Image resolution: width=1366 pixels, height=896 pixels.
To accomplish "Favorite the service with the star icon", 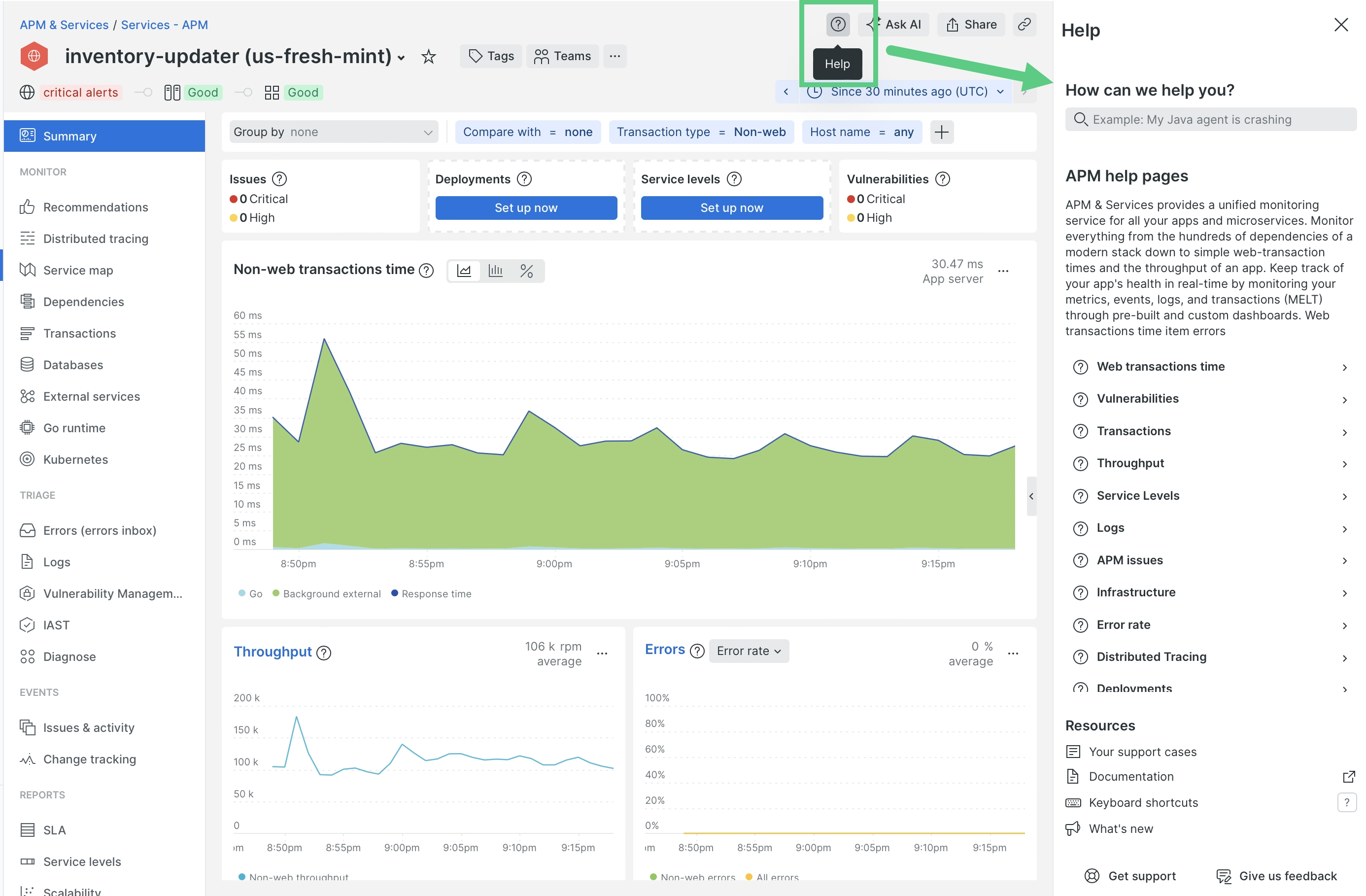I will 428,56.
